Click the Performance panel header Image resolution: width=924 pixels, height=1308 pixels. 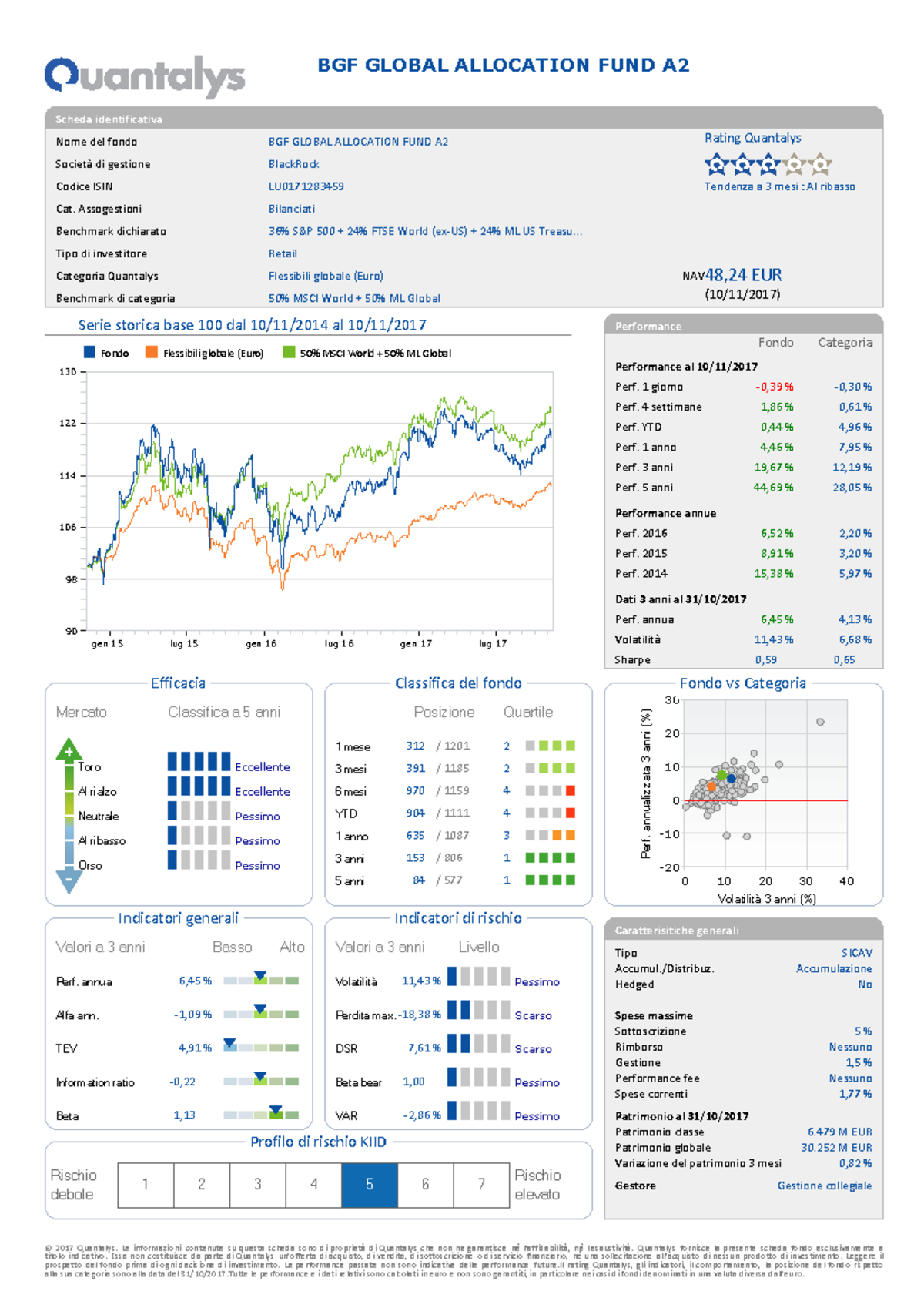coord(744,325)
